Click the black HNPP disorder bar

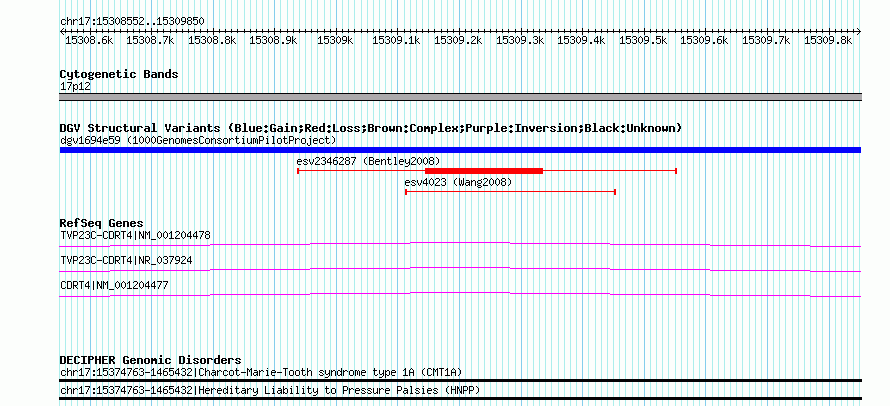point(460,399)
